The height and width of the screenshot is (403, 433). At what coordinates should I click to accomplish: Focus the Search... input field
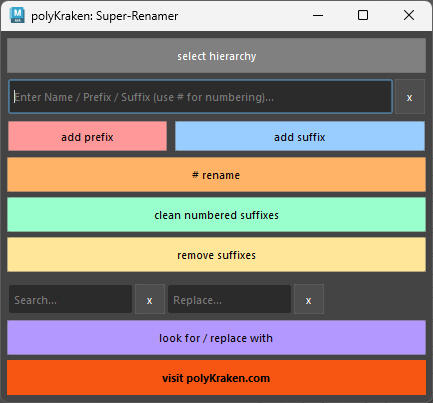pos(70,299)
